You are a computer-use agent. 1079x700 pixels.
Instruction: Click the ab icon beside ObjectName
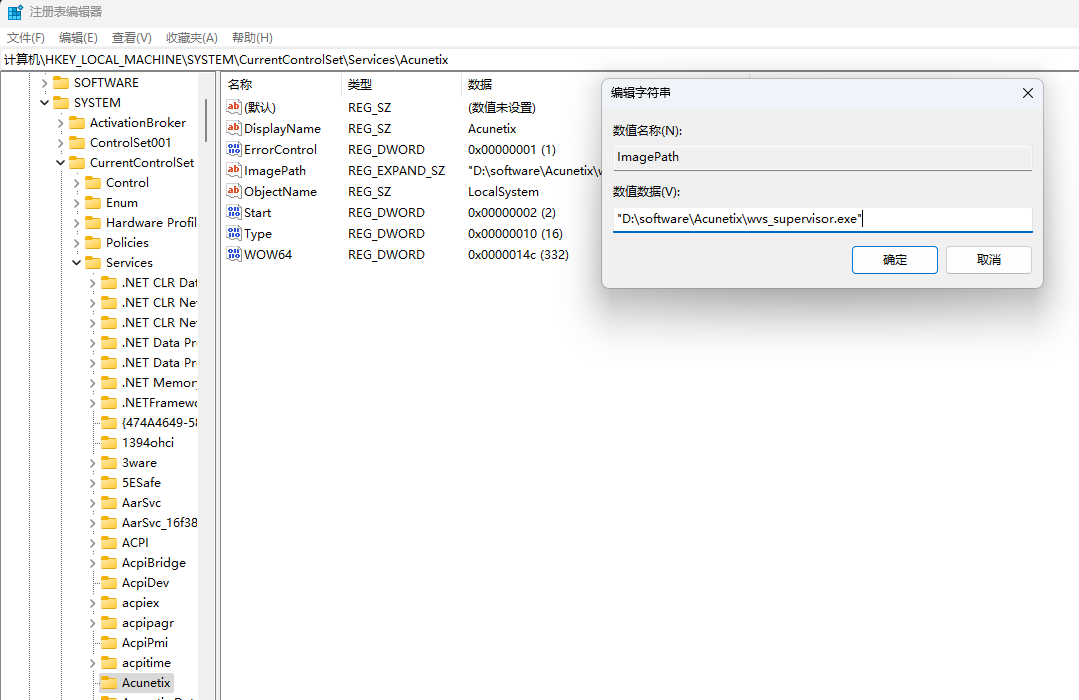click(234, 191)
